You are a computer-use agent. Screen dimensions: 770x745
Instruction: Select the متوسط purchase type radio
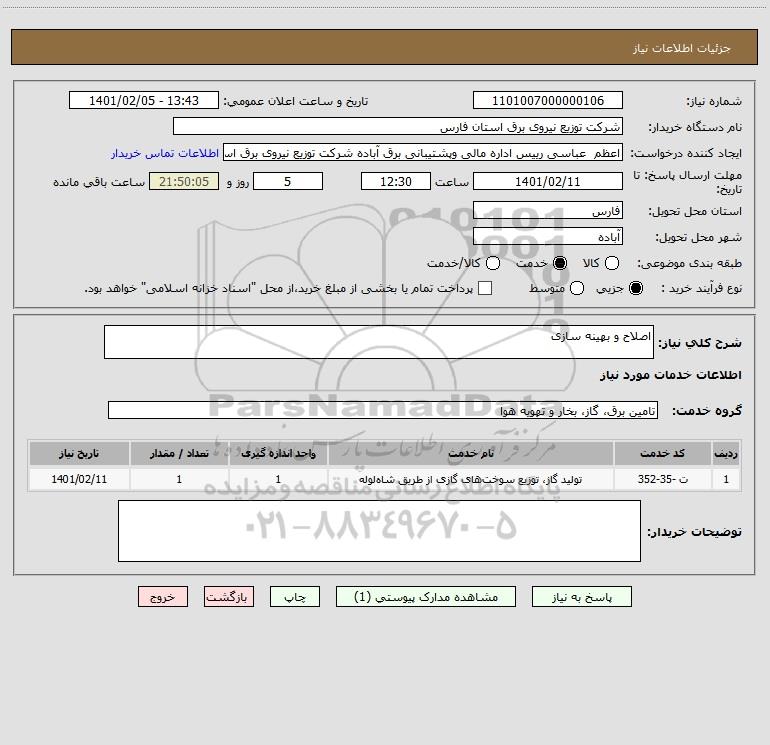(577, 288)
